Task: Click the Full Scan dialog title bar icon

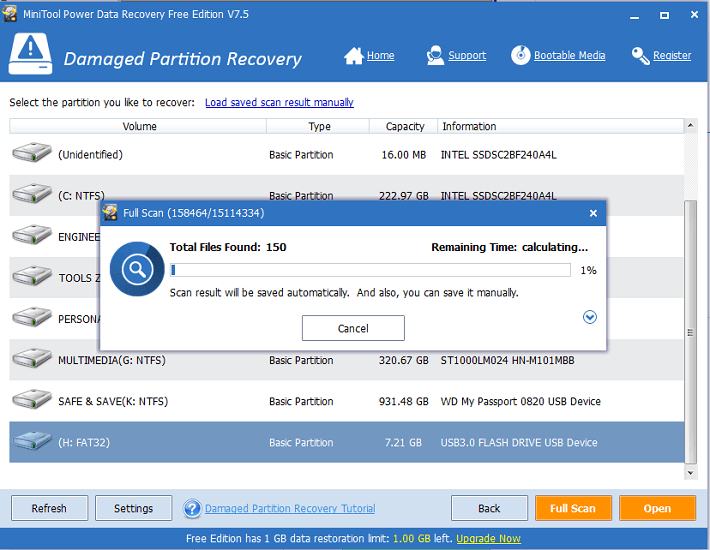Action: click(x=110, y=213)
